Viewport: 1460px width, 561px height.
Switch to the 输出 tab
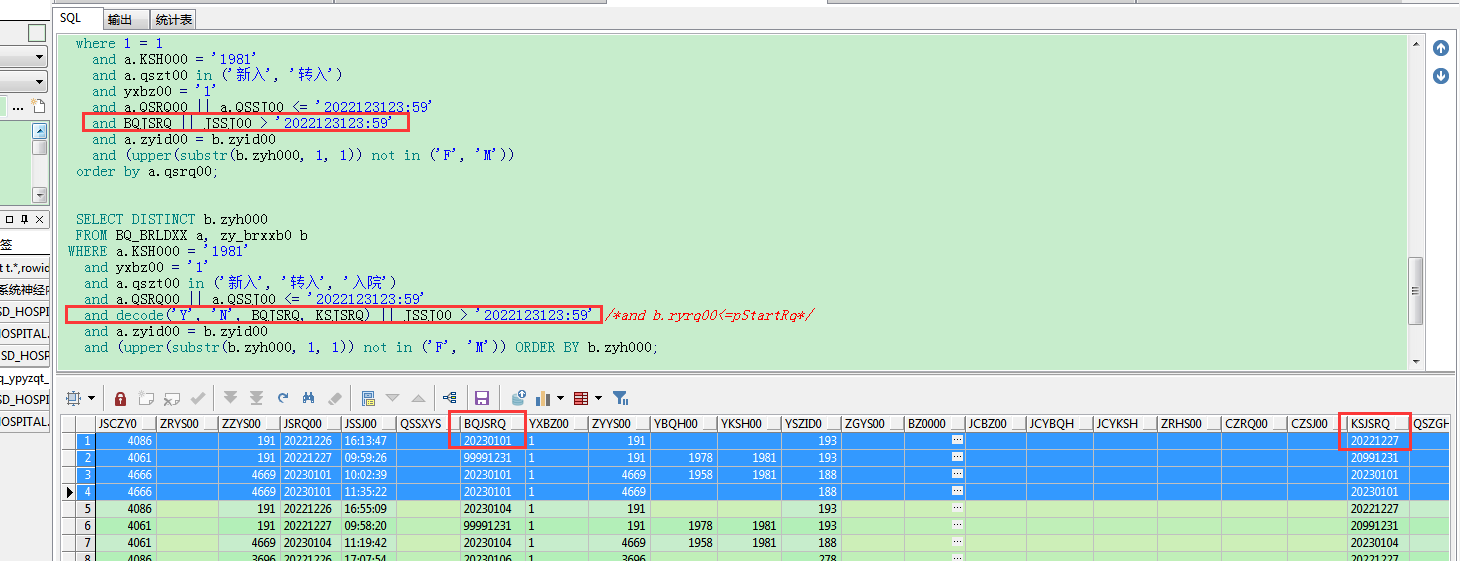point(120,19)
